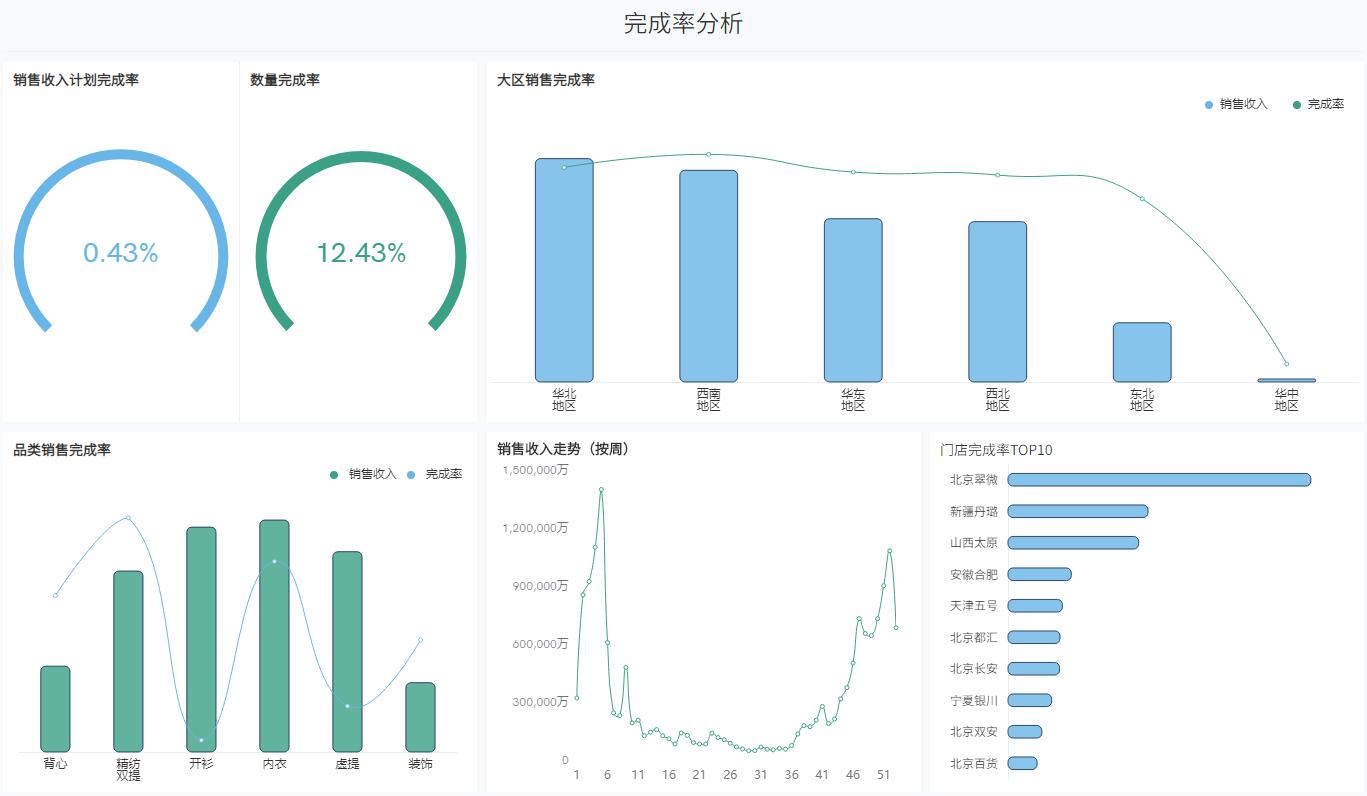The image size is (1367, 796).
Task: Select the 东北地区 bar in the regional chart
Action: [1140, 350]
